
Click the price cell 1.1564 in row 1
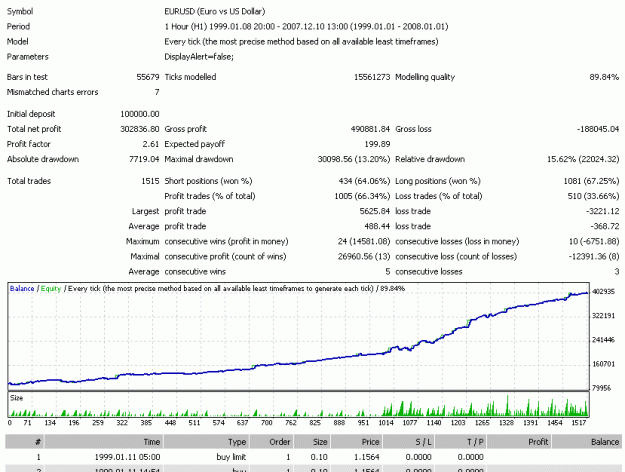(x=367, y=457)
